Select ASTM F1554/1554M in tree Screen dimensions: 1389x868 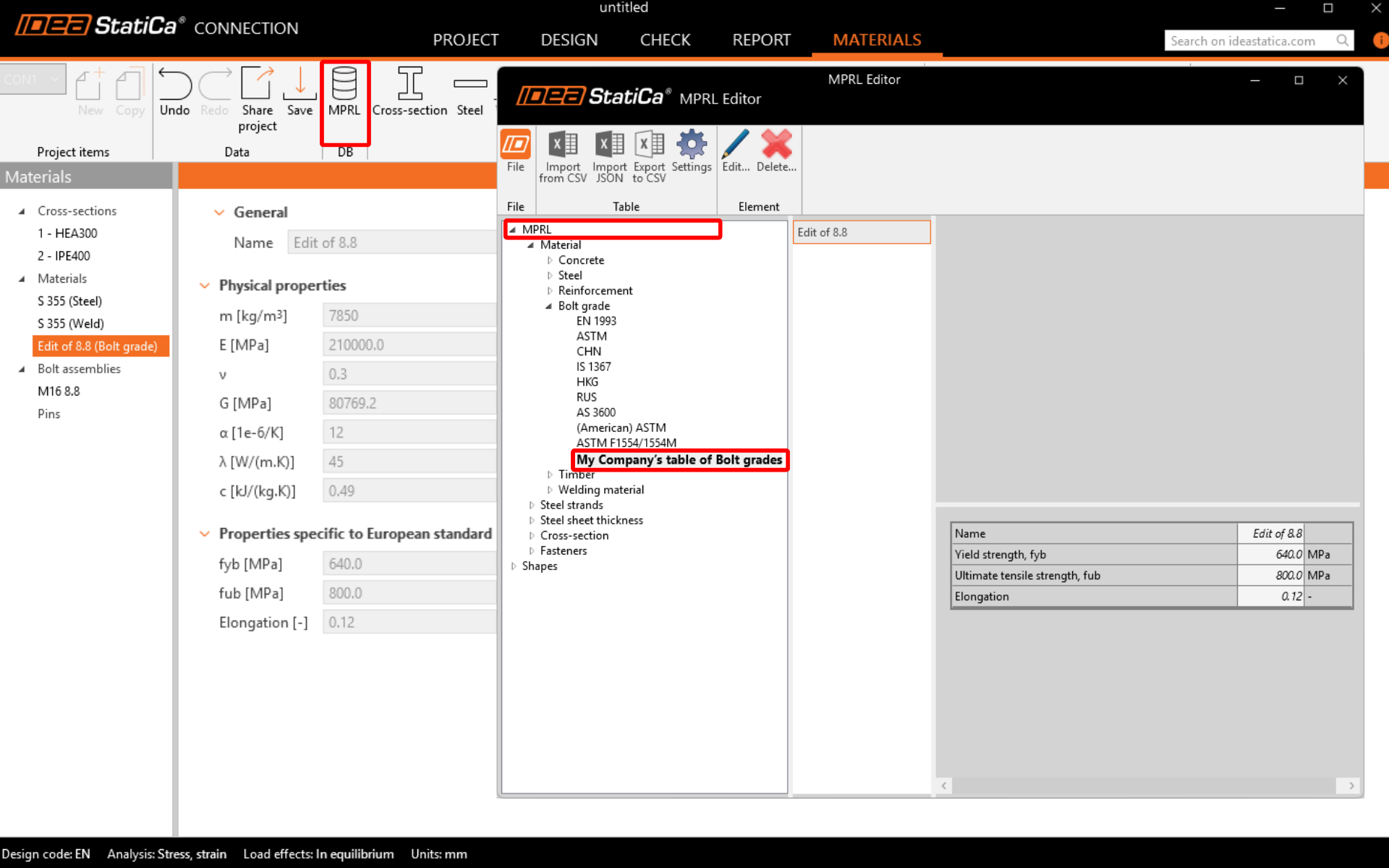tap(626, 443)
